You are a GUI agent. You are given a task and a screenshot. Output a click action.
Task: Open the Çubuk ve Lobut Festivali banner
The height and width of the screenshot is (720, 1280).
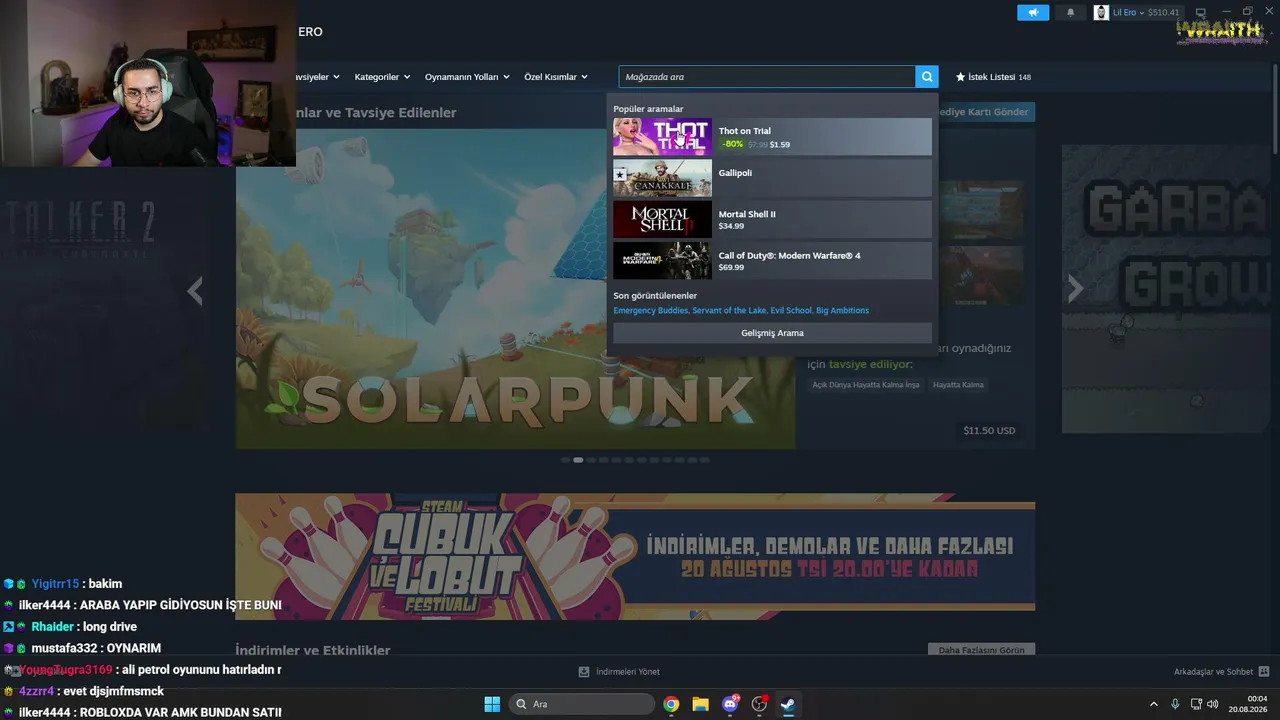[635, 556]
